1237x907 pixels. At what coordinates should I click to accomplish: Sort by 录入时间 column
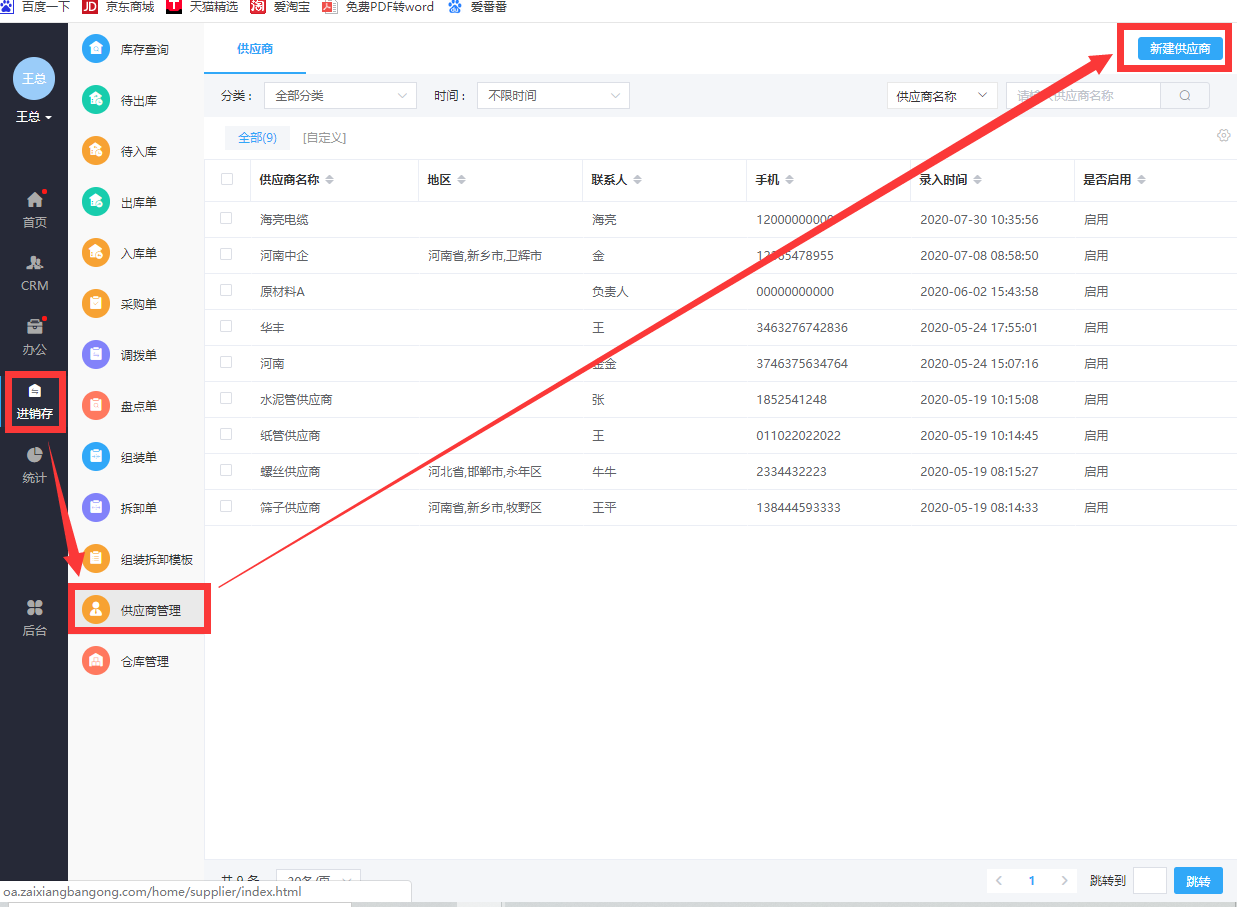tap(977, 180)
